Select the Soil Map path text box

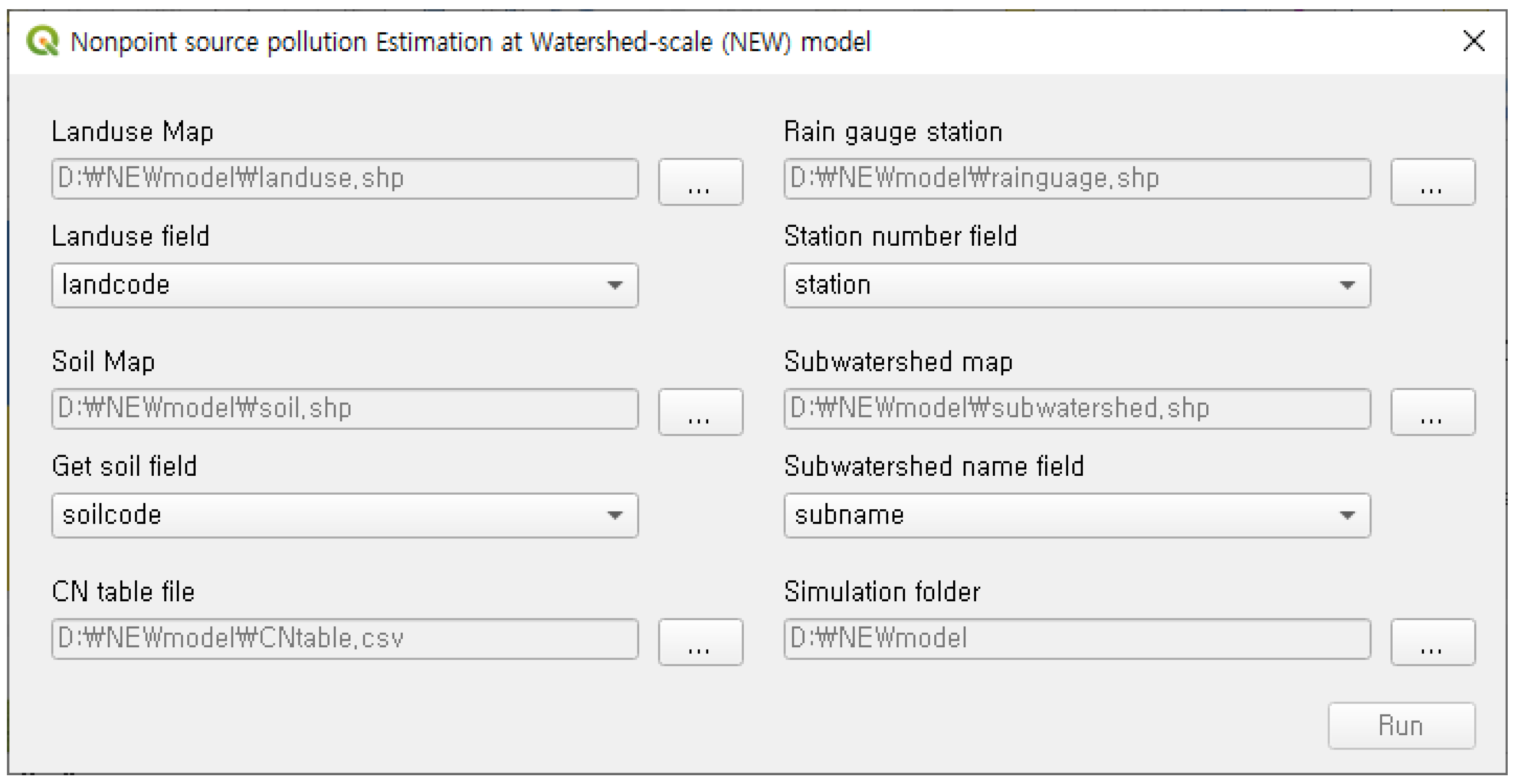[345, 408]
